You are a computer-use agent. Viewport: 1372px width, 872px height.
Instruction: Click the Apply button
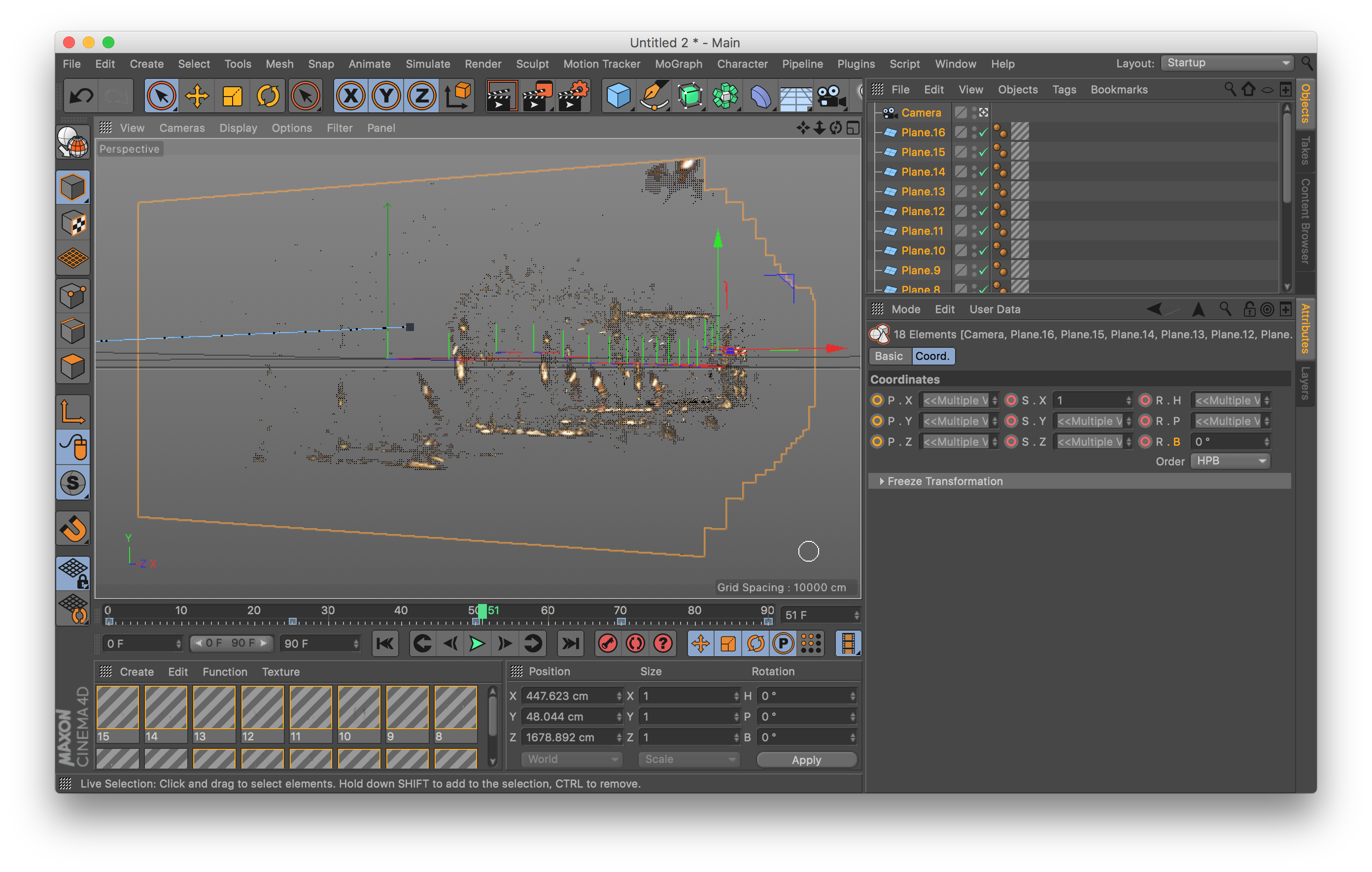point(806,760)
